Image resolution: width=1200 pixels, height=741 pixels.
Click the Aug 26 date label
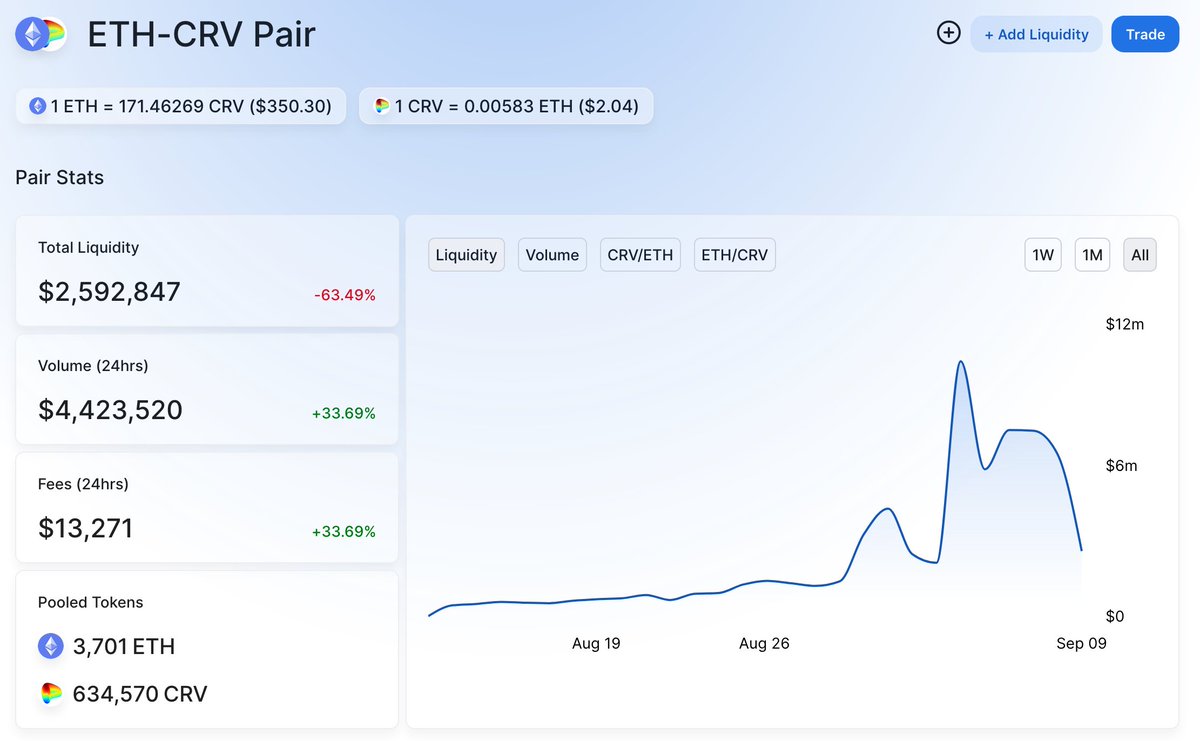click(764, 643)
